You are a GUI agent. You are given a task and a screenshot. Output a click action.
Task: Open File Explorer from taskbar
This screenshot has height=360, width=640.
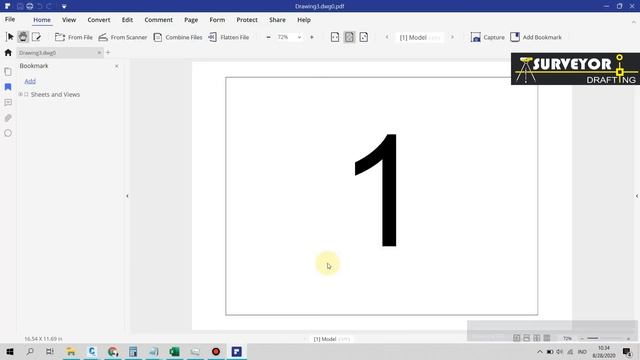coord(71,351)
